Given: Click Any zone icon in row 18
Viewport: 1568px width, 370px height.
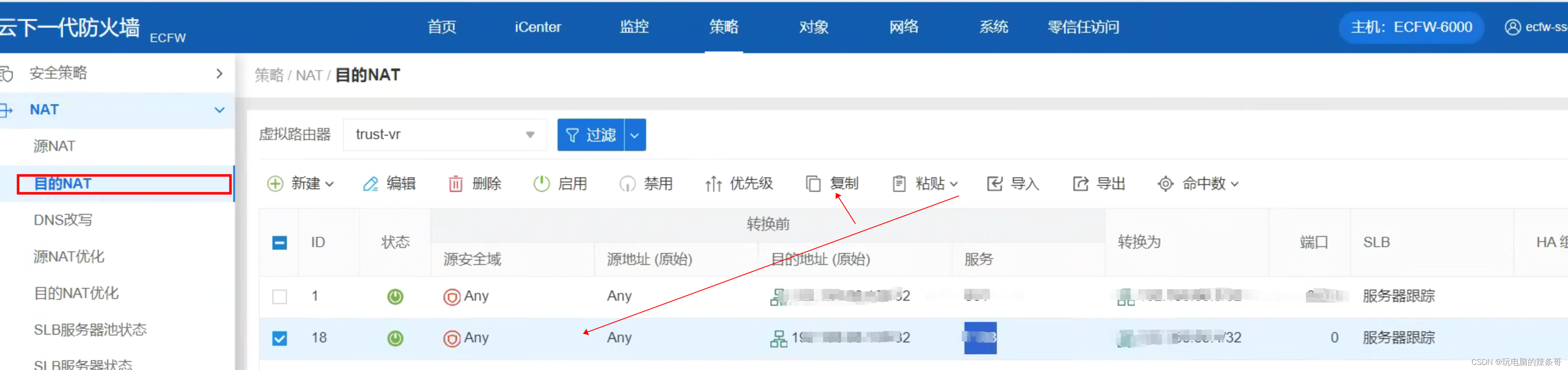Looking at the screenshot, I should 452,339.
